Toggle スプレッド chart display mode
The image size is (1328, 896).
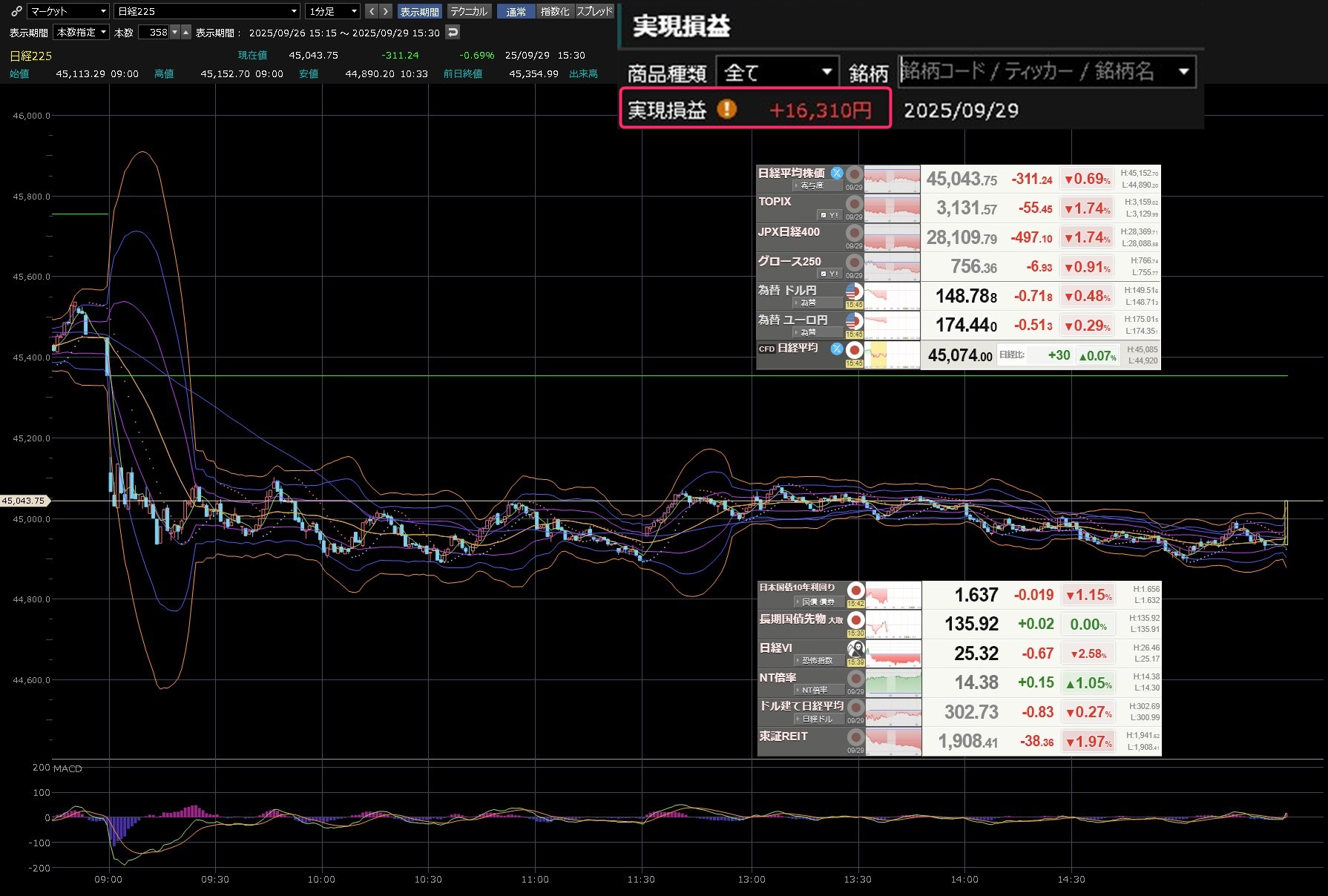[595, 11]
